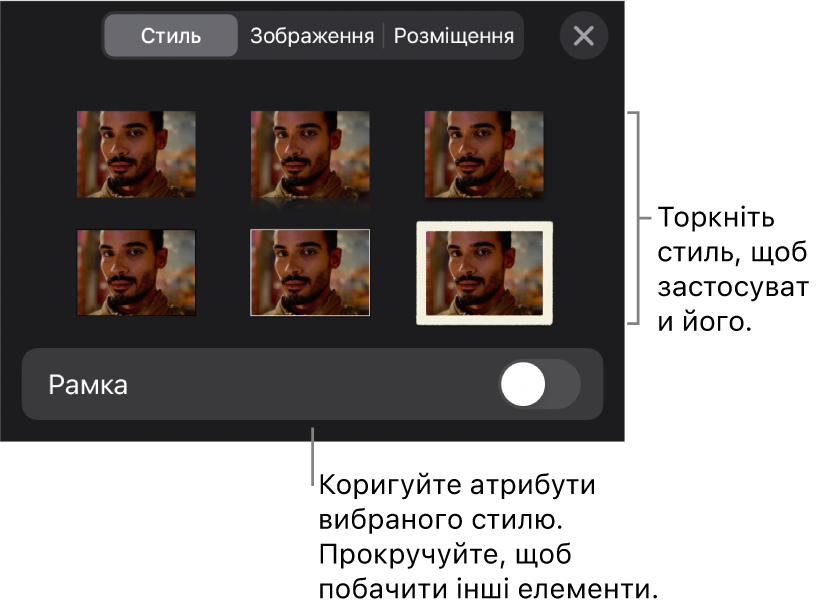This screenshot has height=614, width=825.
Task: Close the format panel with X button
Action: click(x=583, y=36)
